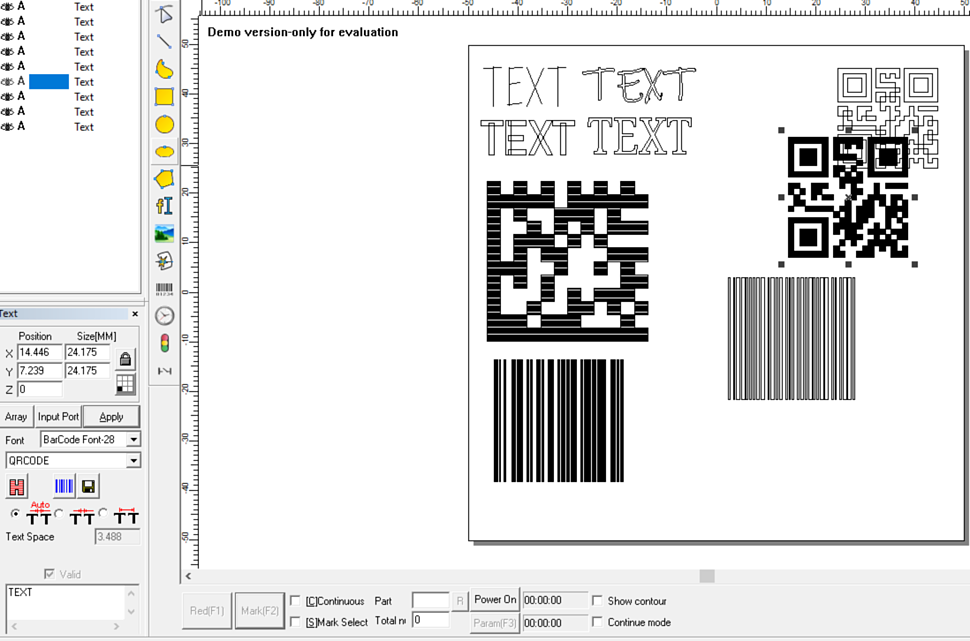Open barcode settings via blue bars icon
This screenshot has height=641, width=970.
pos(64,486)
